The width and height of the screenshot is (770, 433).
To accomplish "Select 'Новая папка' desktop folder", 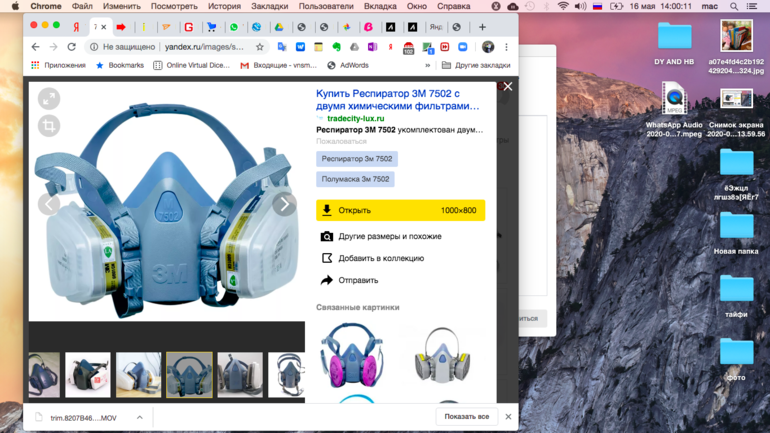I will 736,233.
